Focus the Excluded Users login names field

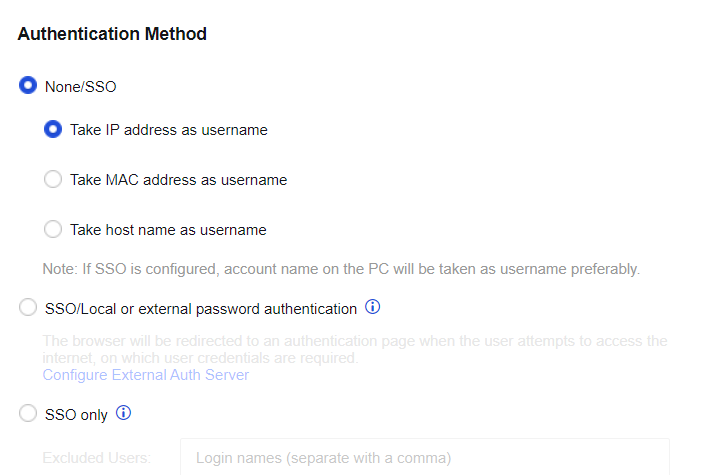(x=424, y=458)
